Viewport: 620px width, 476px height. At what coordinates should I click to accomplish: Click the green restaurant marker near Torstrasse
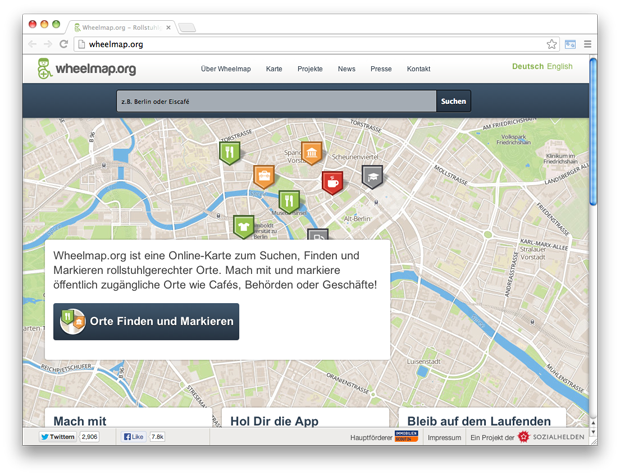(230, 153)
